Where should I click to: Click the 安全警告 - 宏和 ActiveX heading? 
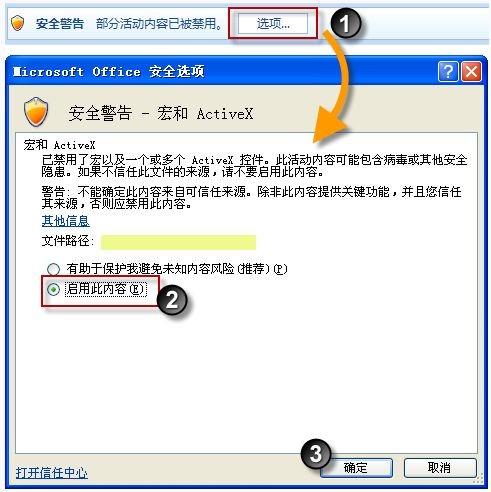pyautogui.click(x=161, y=113)
